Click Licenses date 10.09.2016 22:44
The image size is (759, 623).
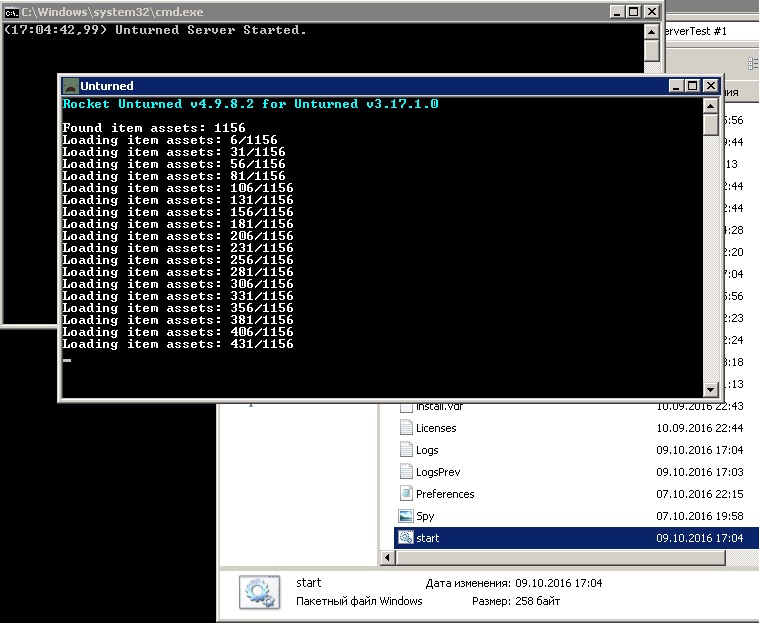coord(699,428)
